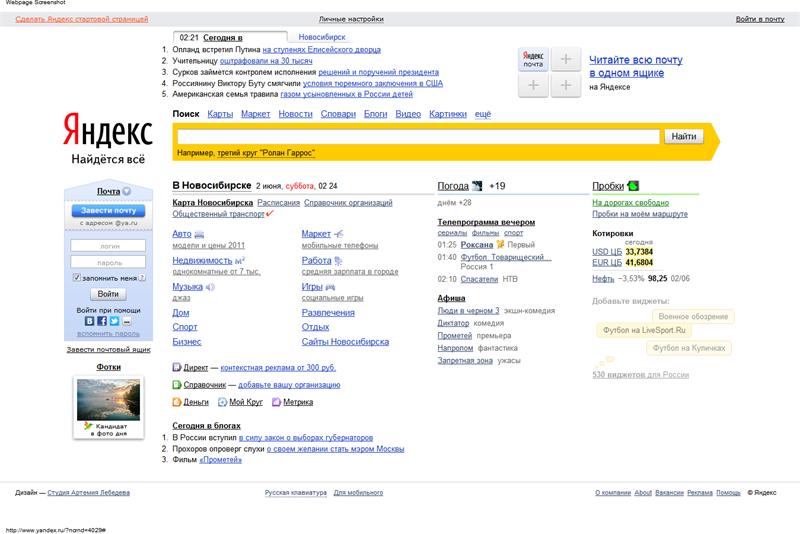Click the VKontakte login icon
This screenshot has height=534, width=800.
coord(89,321)
